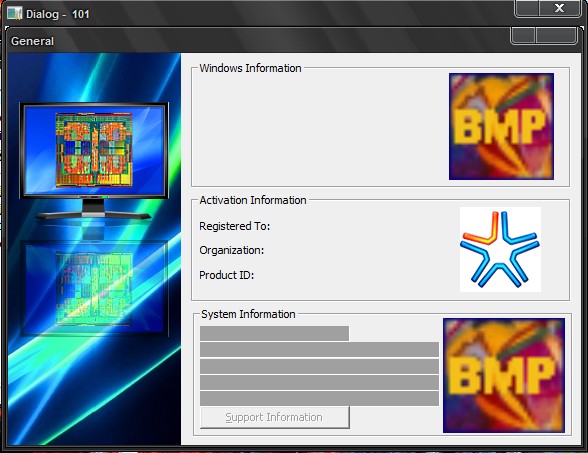Select the General panel header
This screenshot has height=453, width=588.
click(32, 41)
